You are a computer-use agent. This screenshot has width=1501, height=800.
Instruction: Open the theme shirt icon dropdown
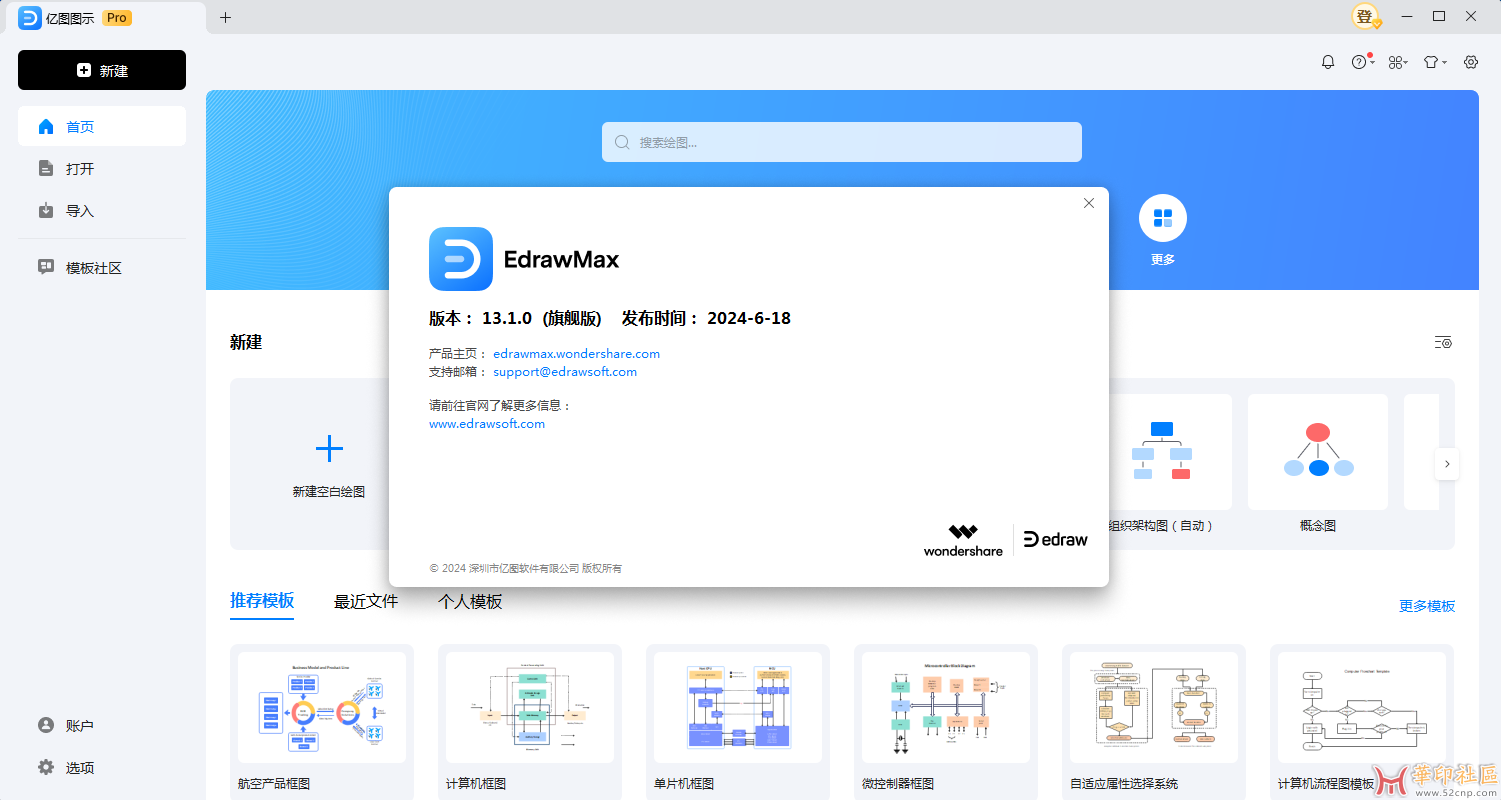1433,61
